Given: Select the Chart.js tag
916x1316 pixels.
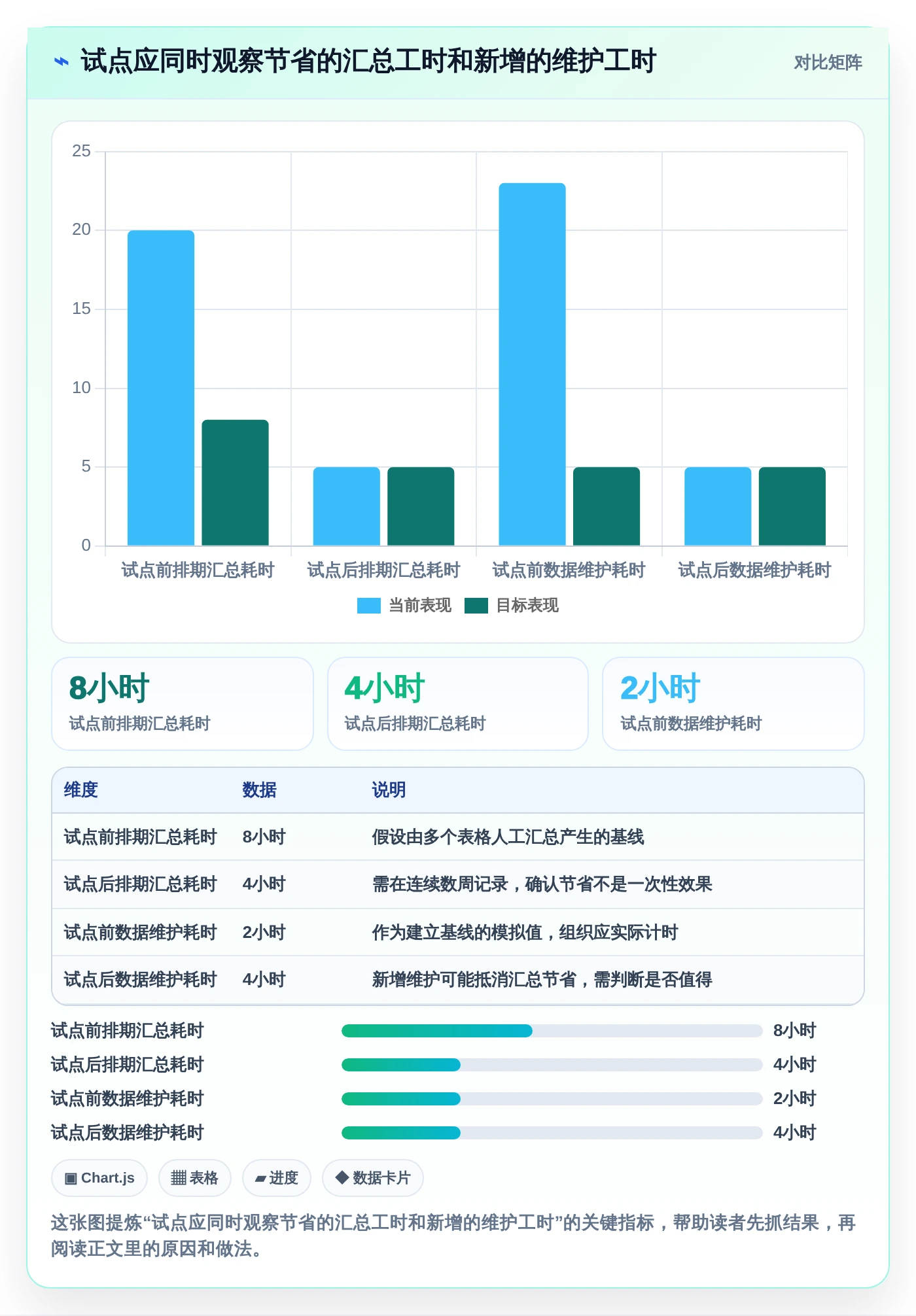Looking at the screenshot, I should point(99,1178).
